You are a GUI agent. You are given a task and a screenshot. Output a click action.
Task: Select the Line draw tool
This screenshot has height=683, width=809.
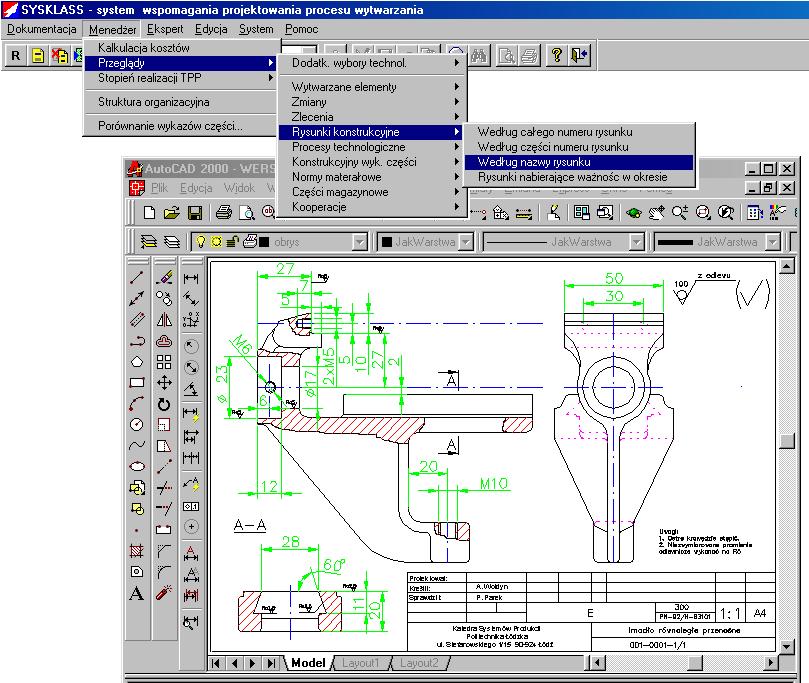pos(137,278)
